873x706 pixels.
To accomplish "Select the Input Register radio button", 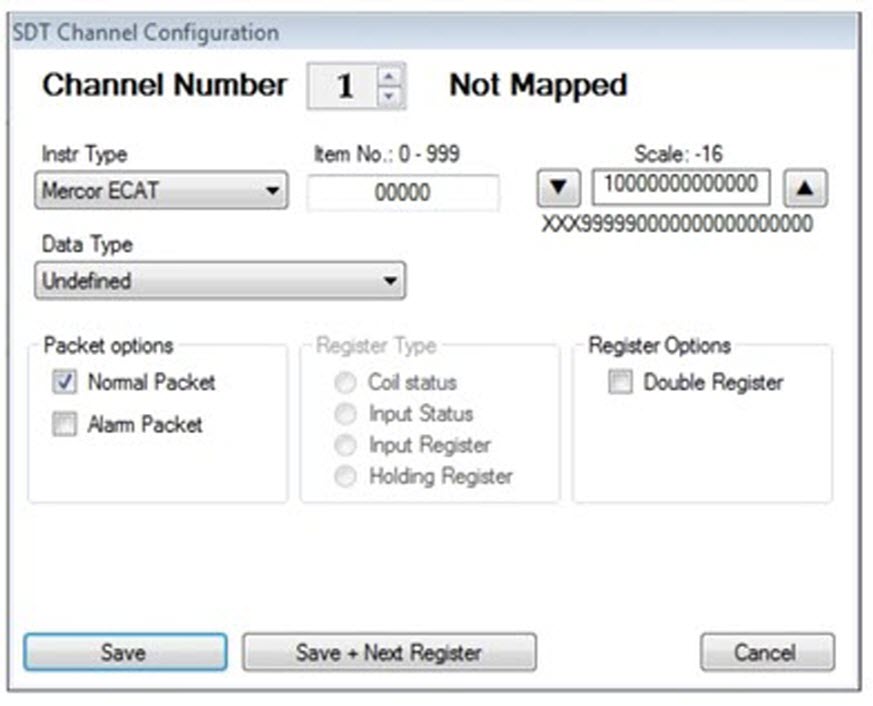I will coord(345,445).
